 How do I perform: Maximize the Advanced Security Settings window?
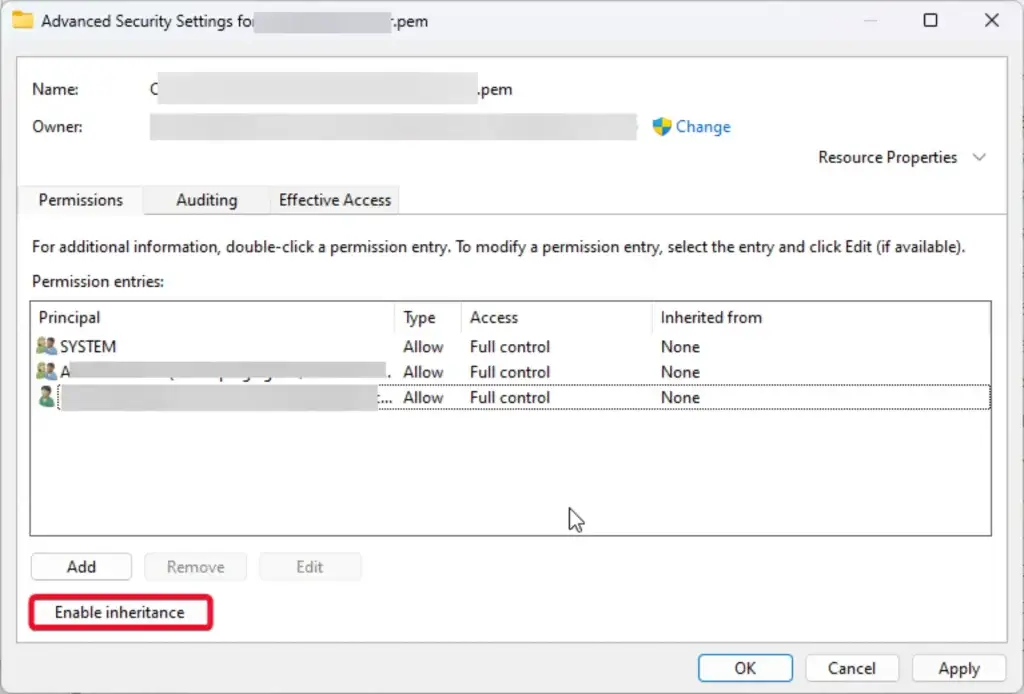(930, 21)
